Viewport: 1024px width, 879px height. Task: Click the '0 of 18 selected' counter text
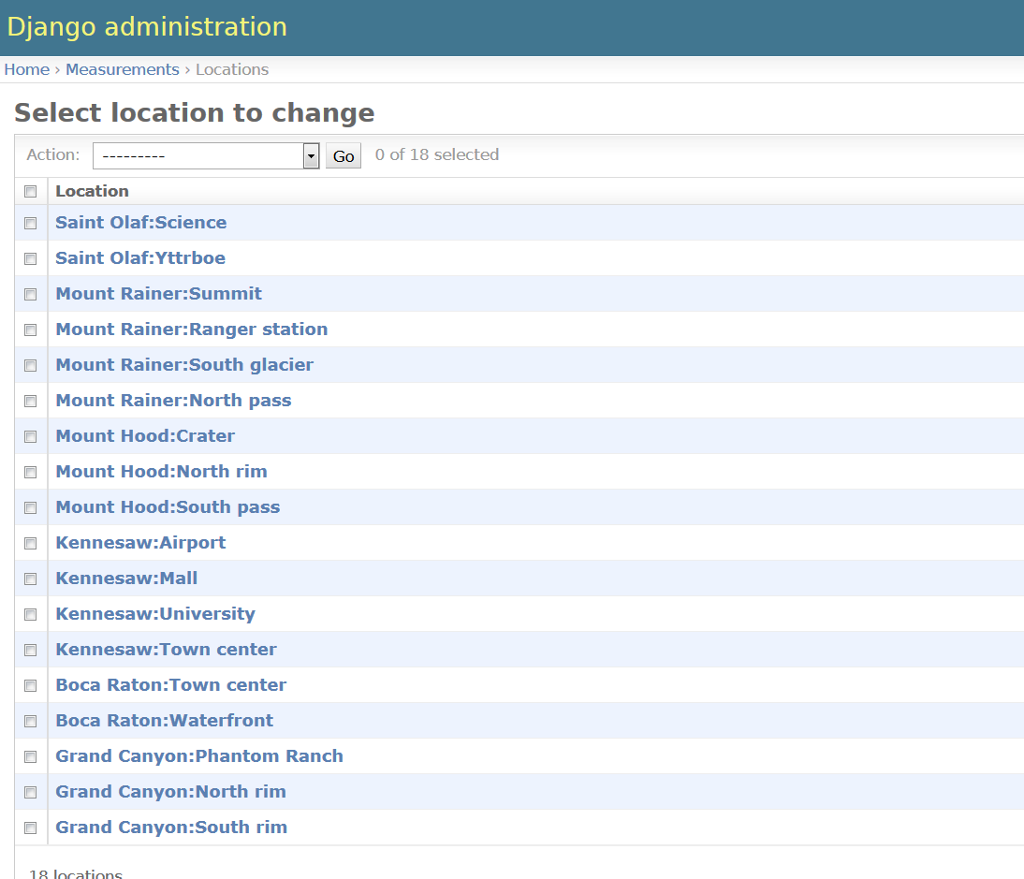point(437,155)
